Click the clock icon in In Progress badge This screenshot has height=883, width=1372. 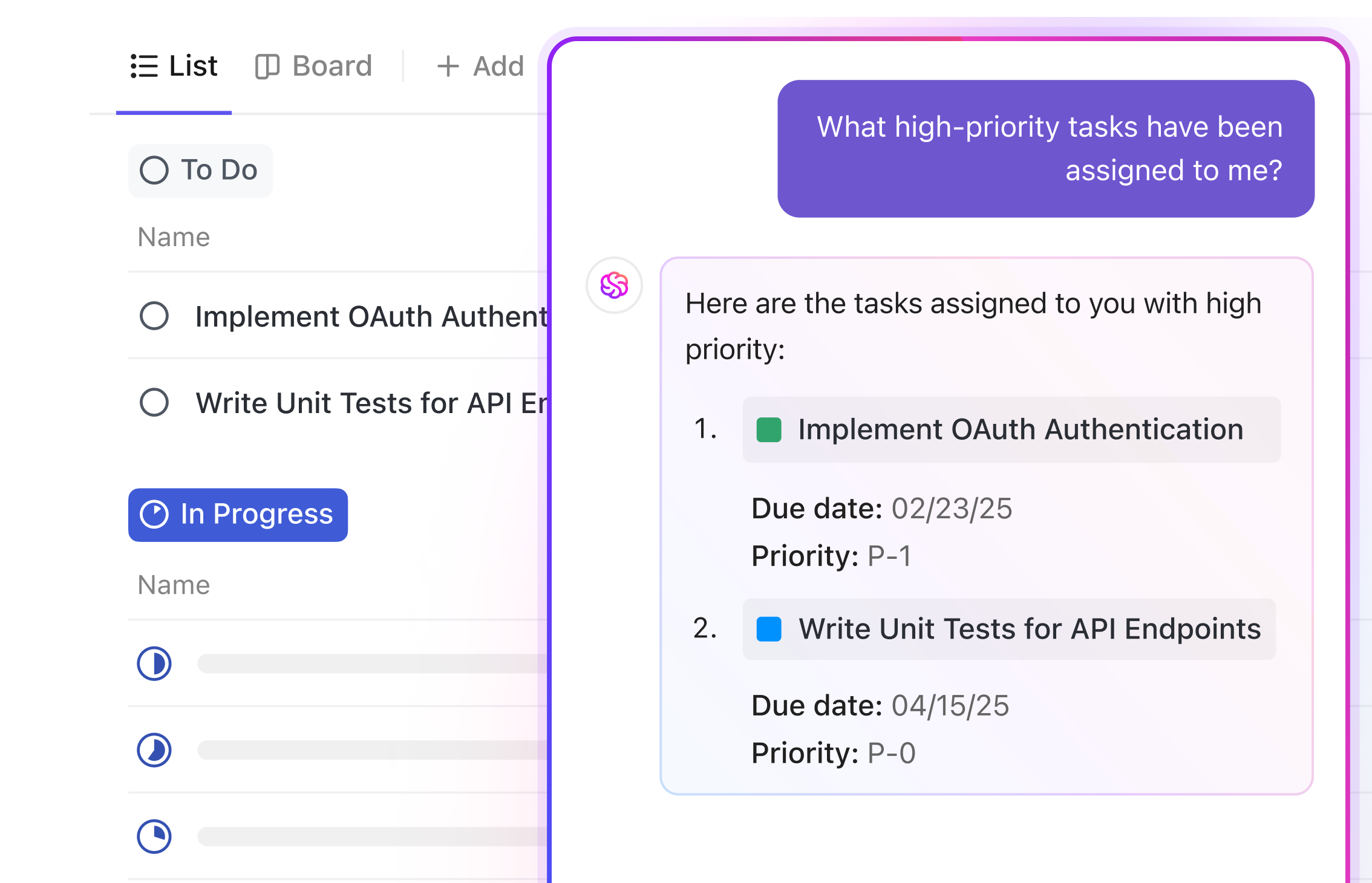tap(154, 515)
